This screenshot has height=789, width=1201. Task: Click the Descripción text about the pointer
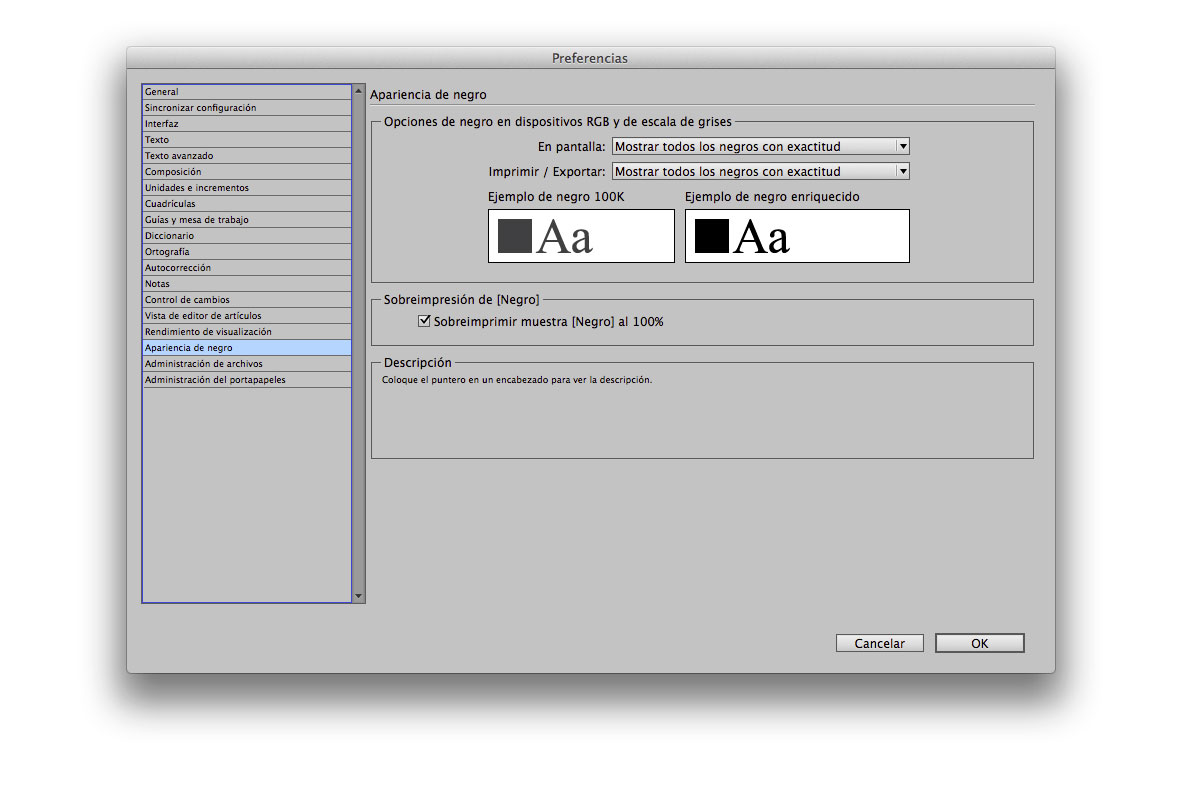[517, 380]
